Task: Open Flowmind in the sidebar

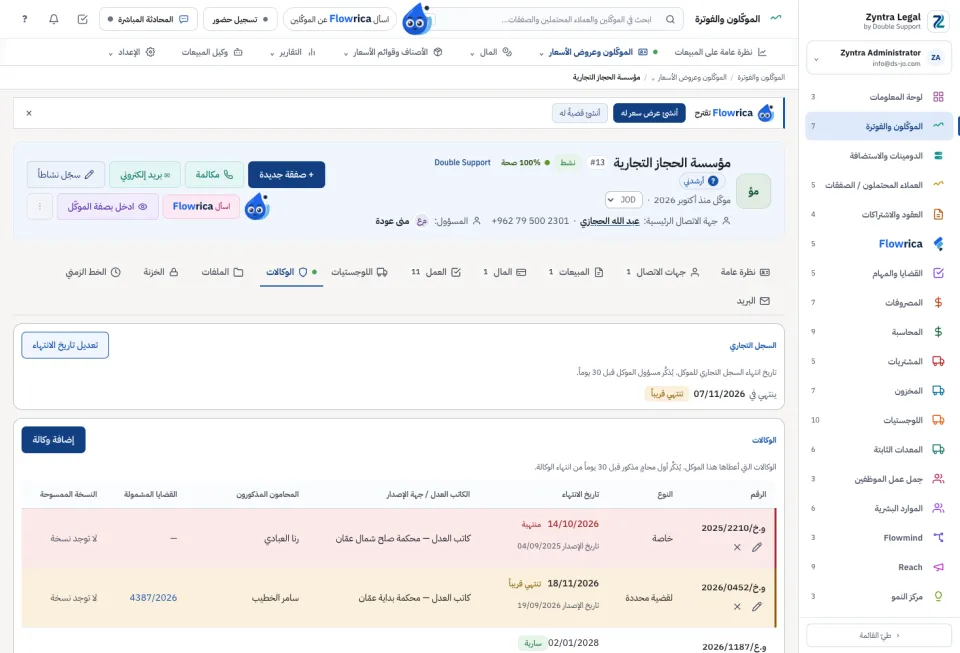Action: [x=879, y=537]
